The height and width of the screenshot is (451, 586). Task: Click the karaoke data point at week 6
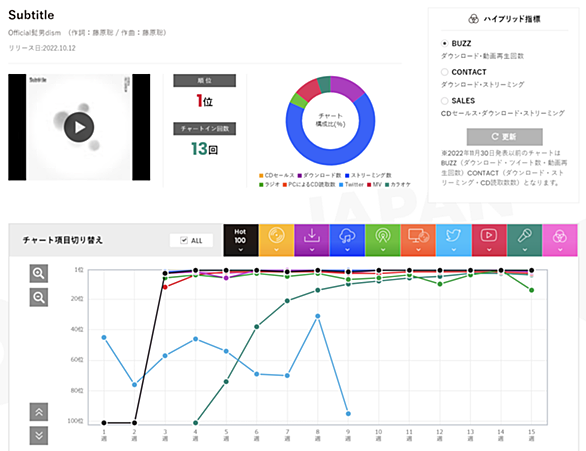pos(257,327)
